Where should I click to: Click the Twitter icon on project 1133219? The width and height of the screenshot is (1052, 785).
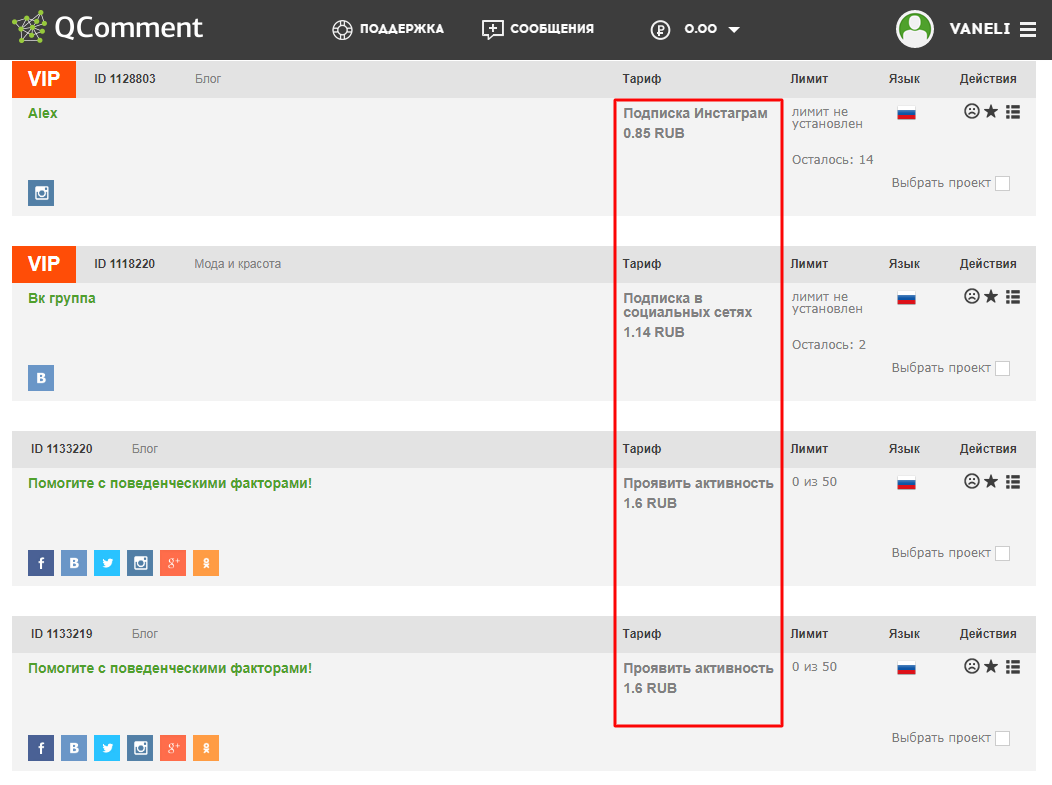106,747
